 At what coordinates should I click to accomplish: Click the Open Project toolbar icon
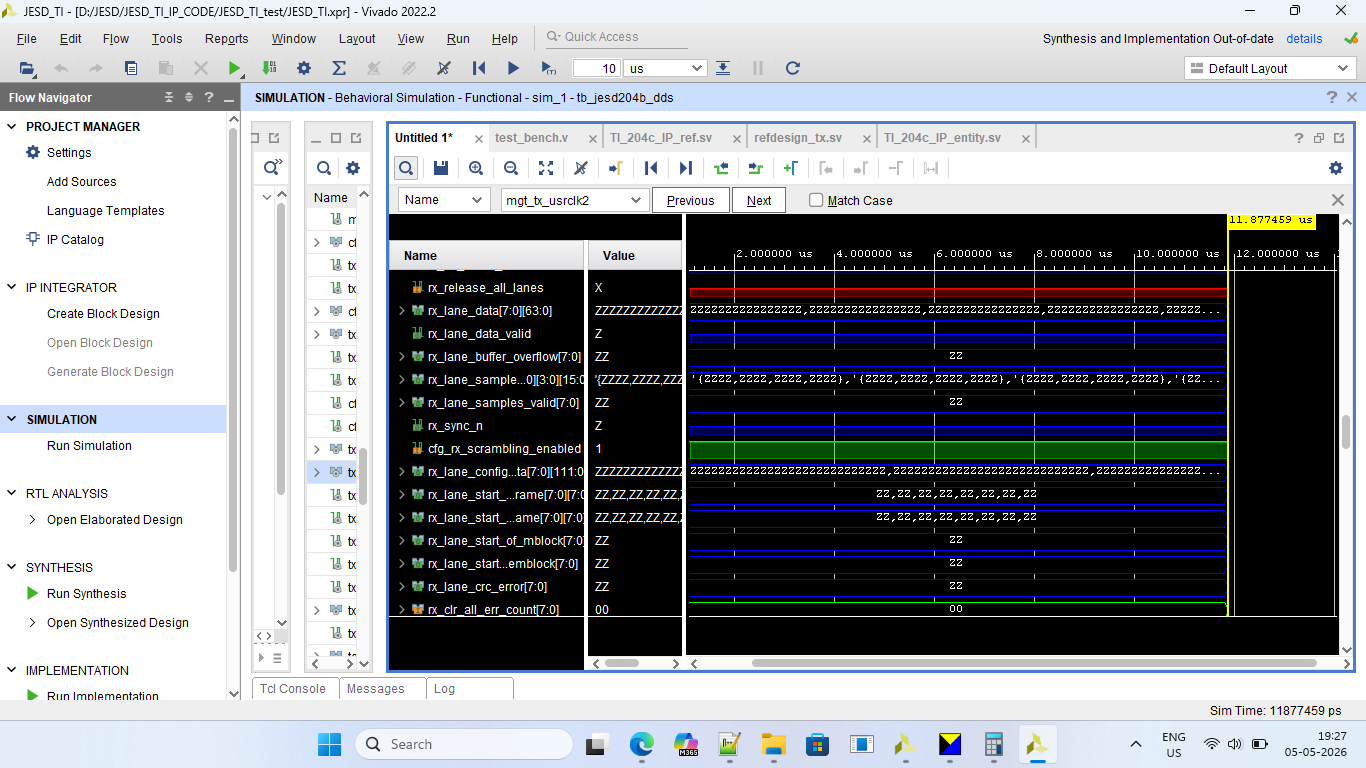point(27,68)
